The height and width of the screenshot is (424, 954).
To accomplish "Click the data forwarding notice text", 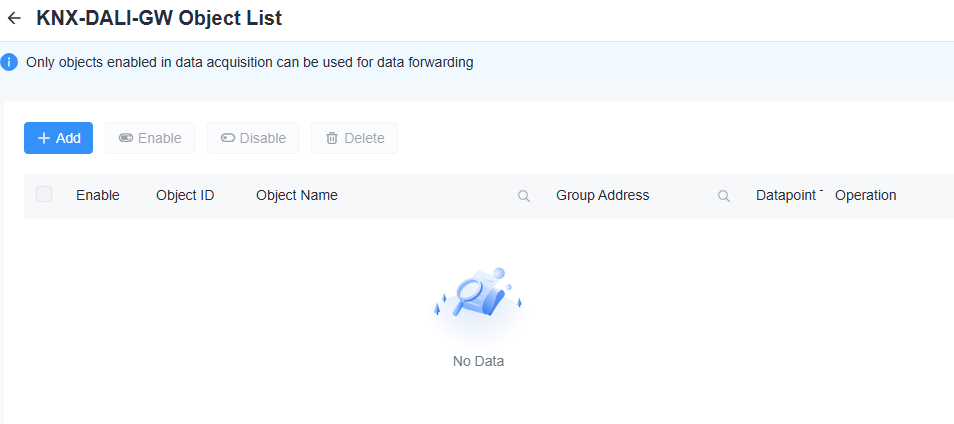I will coord(250,62).
